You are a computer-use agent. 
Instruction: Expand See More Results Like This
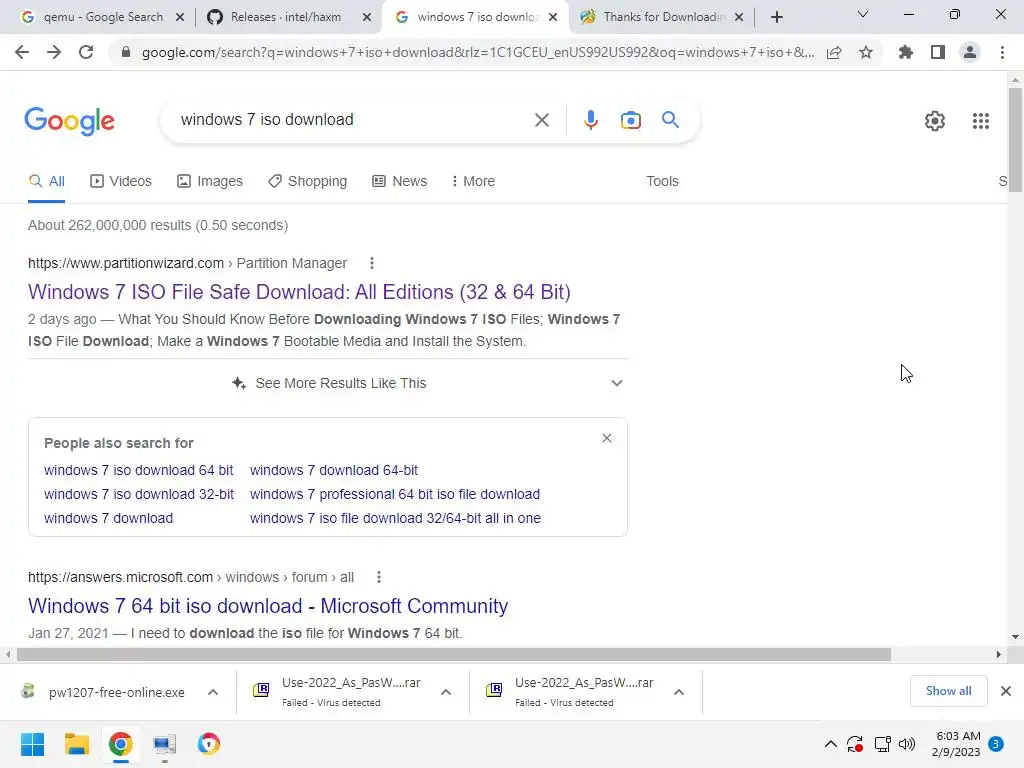tap(328, 383)
